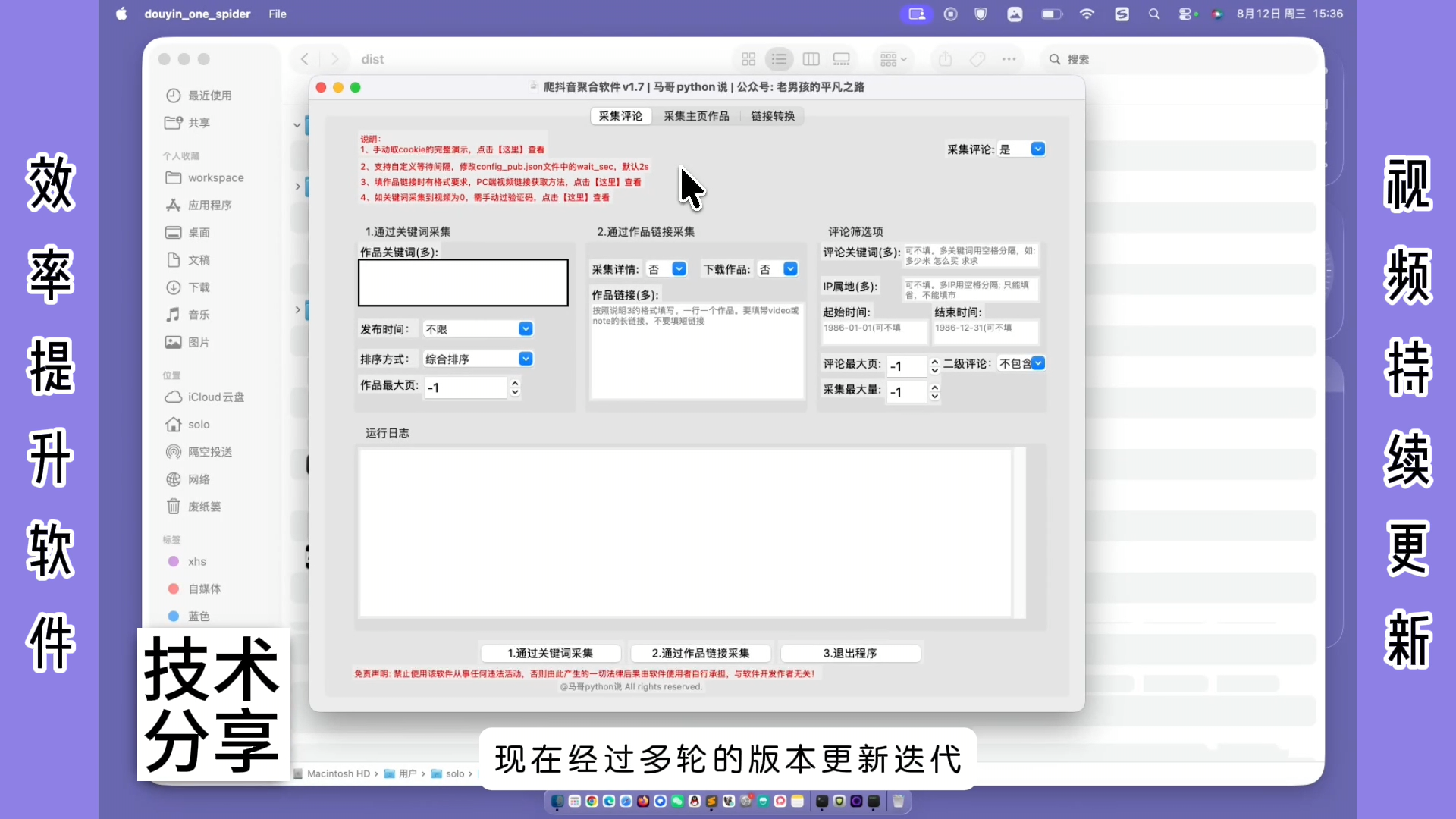The width and height of the screenshot is (1456, 819).
Task: Open the douyin_one_spider app menu
Action: coord(197,14)
